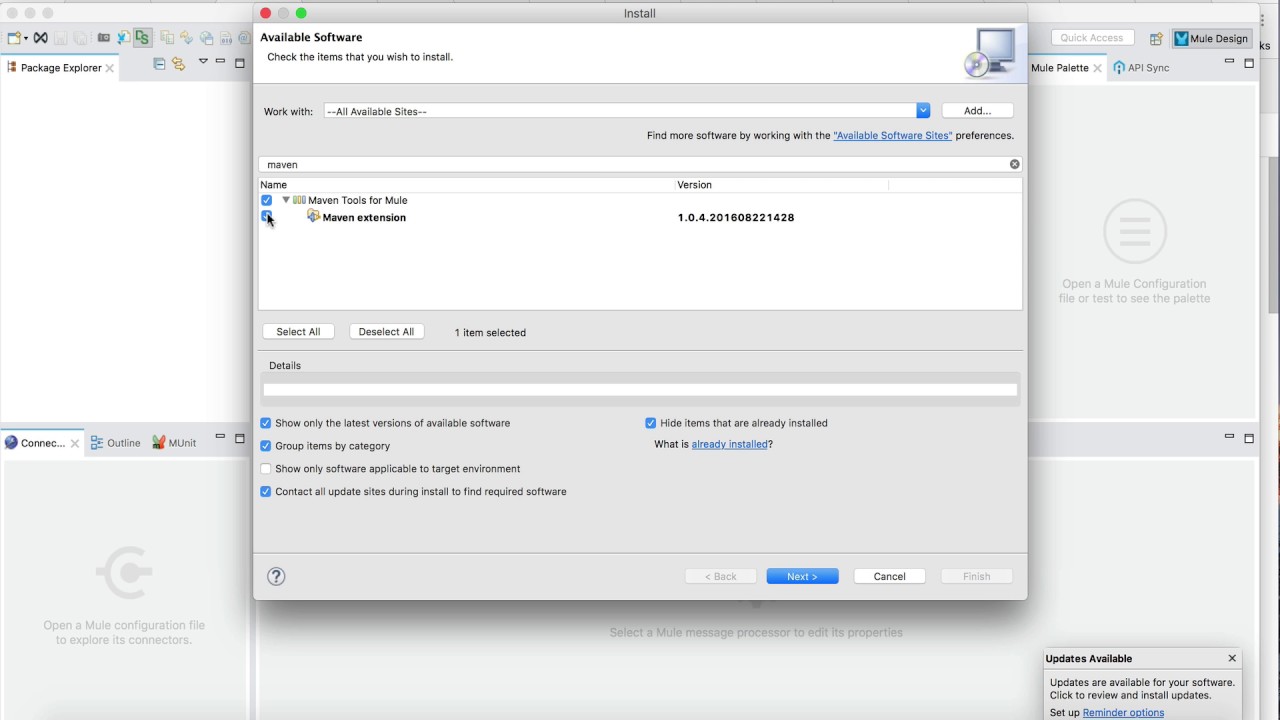Click the sync arrows icon in the main toolbar
The height and width of the screenshot is (720, 1280).
[x=186, y=38]
